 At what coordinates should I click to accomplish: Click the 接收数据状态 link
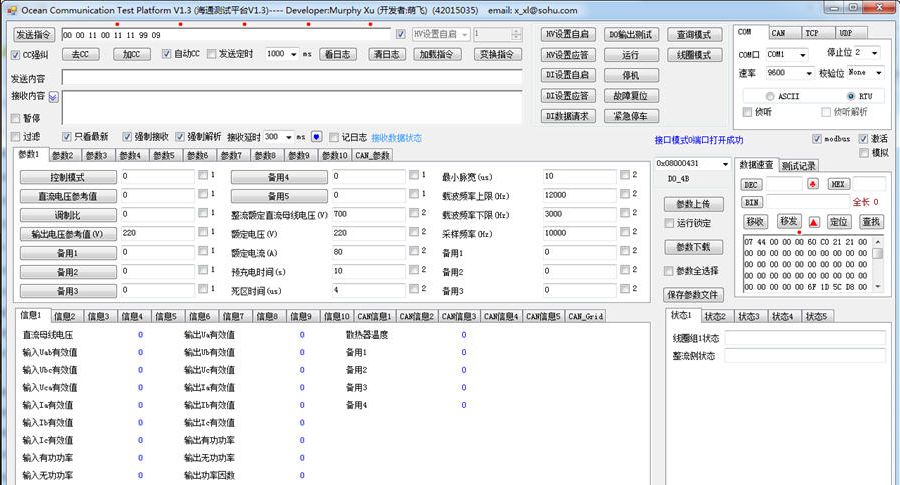[396, 138]
